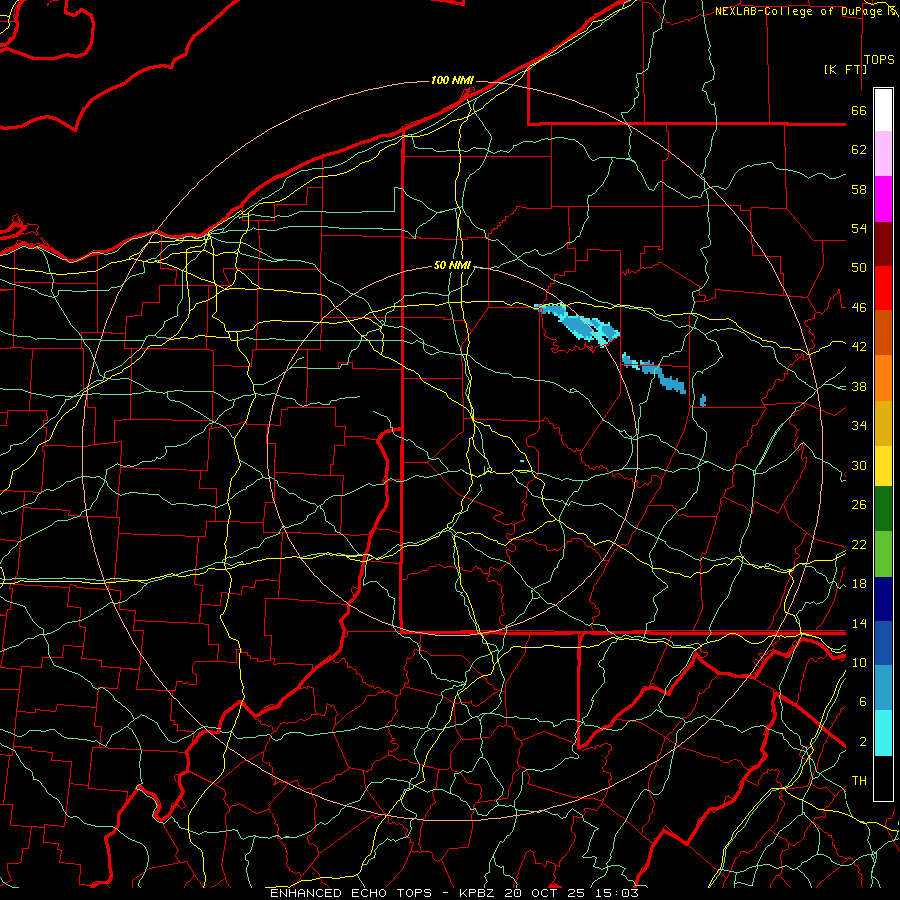Click the legend value 34
Viewport: 900px width, 900px height.
pyautogui.click(x=859, y=425)
